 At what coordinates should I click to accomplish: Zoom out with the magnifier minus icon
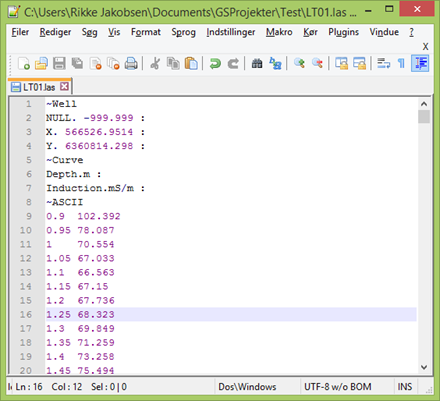(317, 63)
